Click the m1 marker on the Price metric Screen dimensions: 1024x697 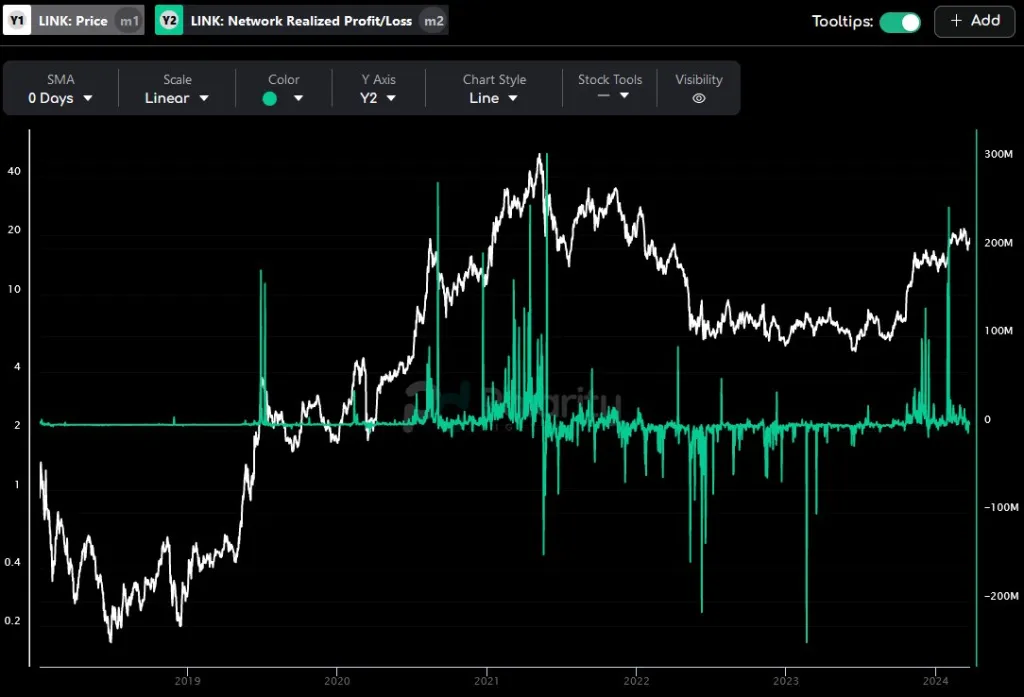point(129,21)
